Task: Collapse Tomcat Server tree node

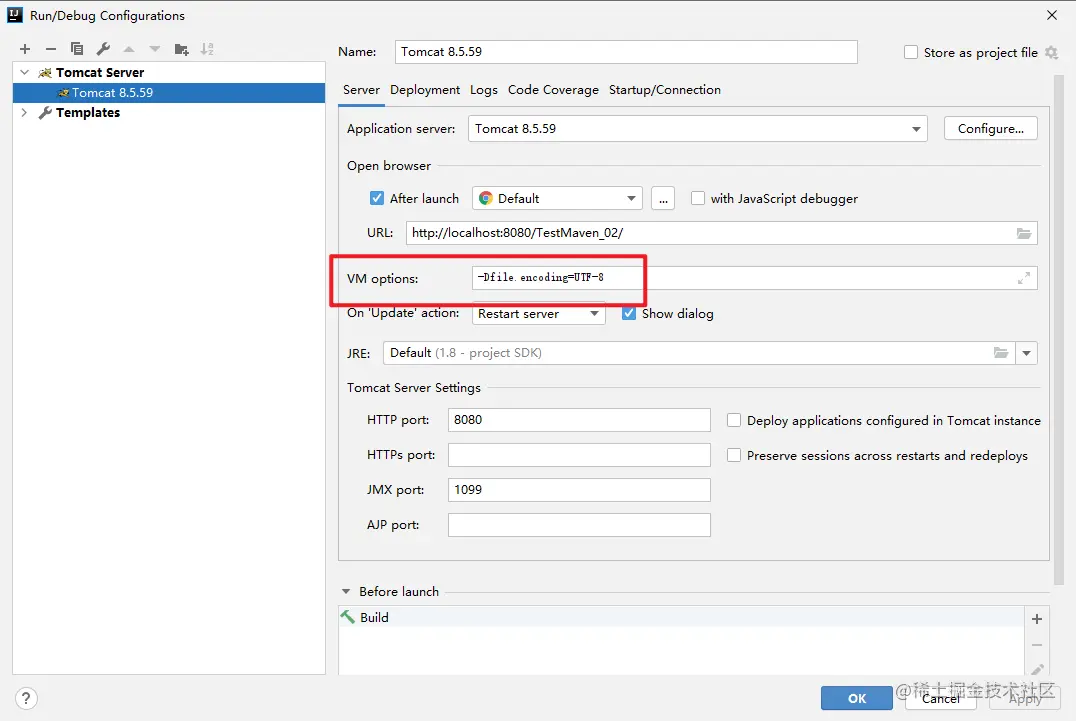Action: 25,72
